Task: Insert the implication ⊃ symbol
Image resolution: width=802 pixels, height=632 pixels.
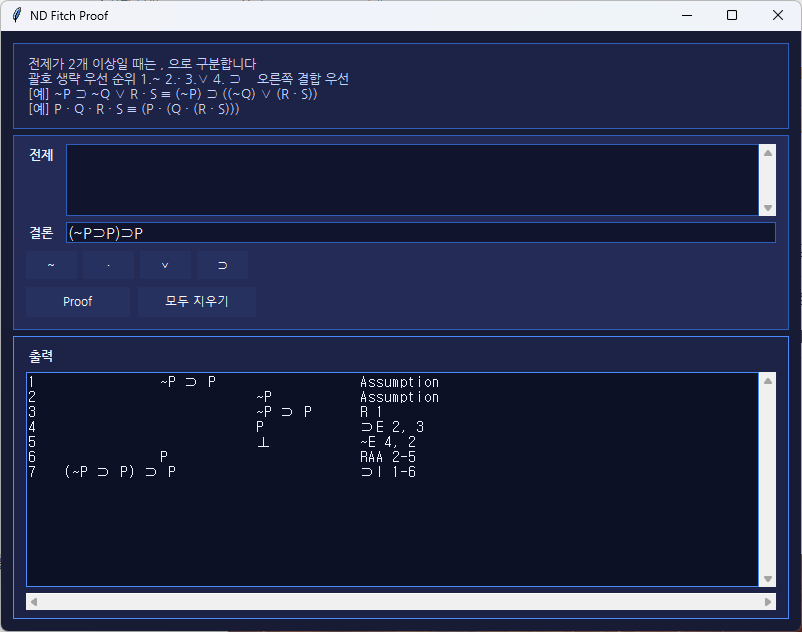Action: click(x=222, y=266)
